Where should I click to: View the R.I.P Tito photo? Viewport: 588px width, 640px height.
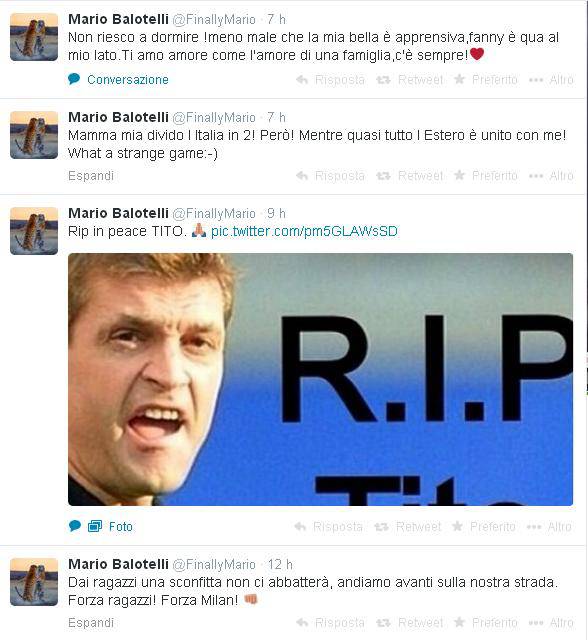[320, 379]
